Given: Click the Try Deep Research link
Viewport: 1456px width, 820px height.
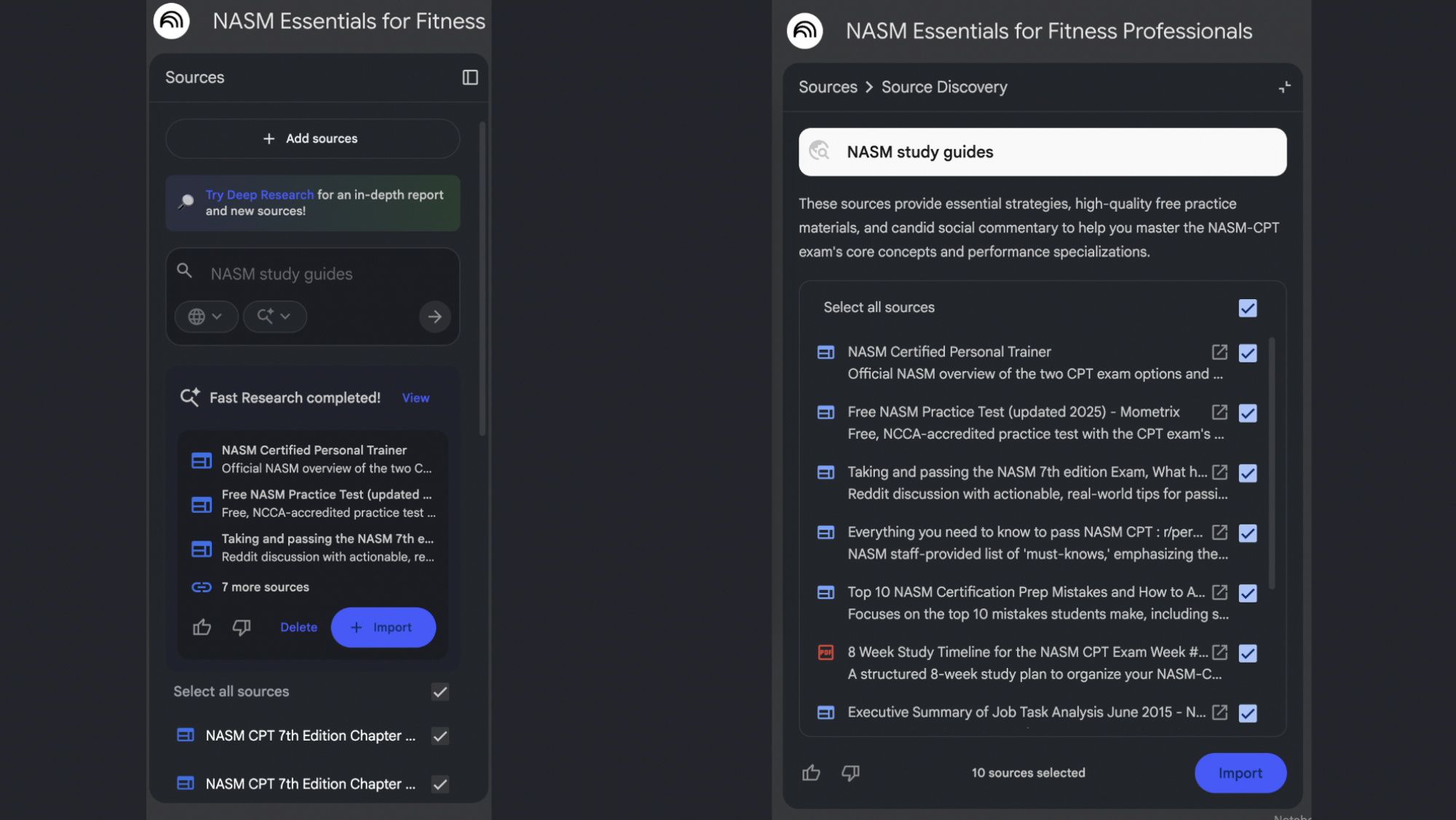Looking at the screenshot, I should [259, 195].
